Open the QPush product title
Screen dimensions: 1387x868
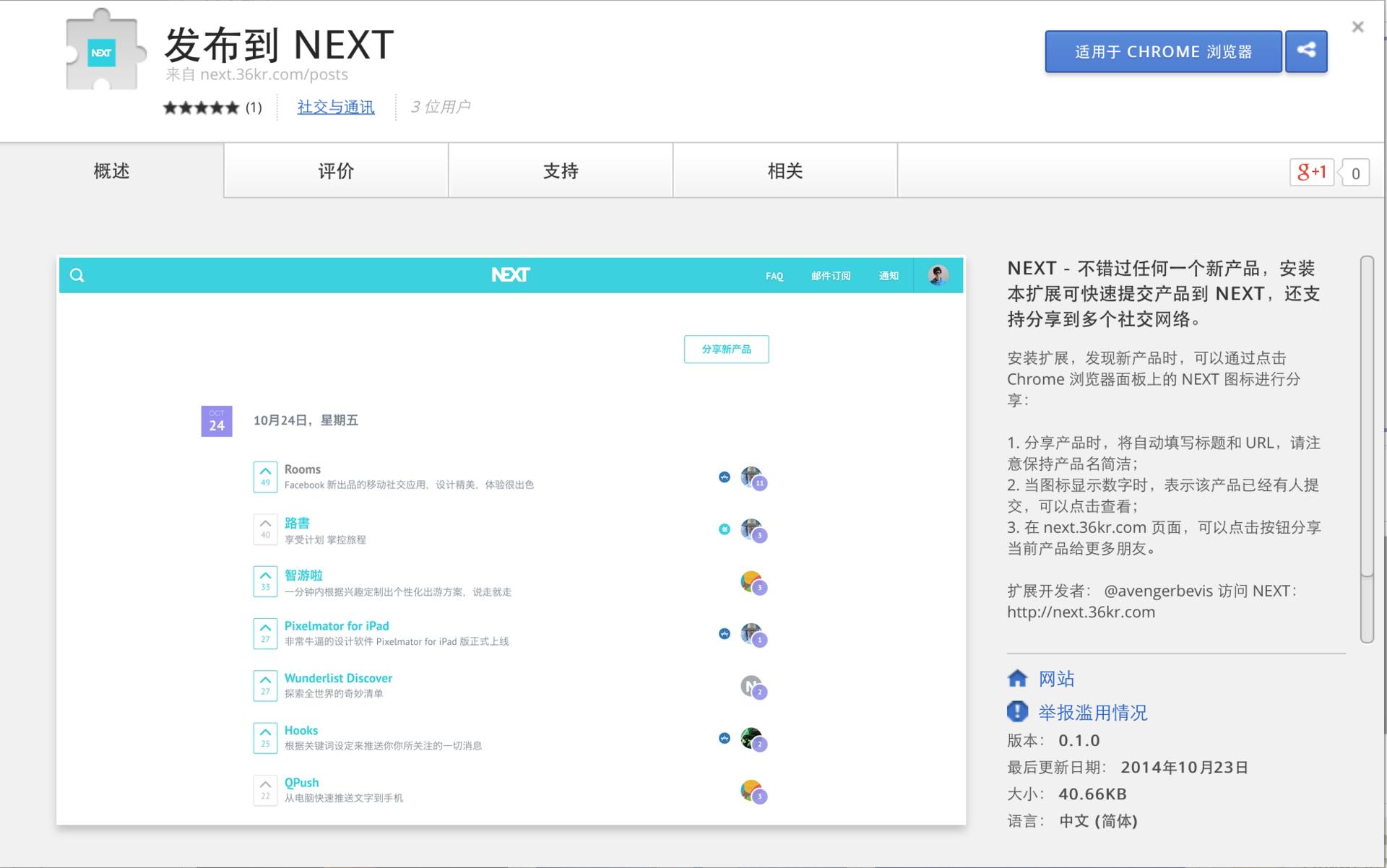[x=301, y=783]
